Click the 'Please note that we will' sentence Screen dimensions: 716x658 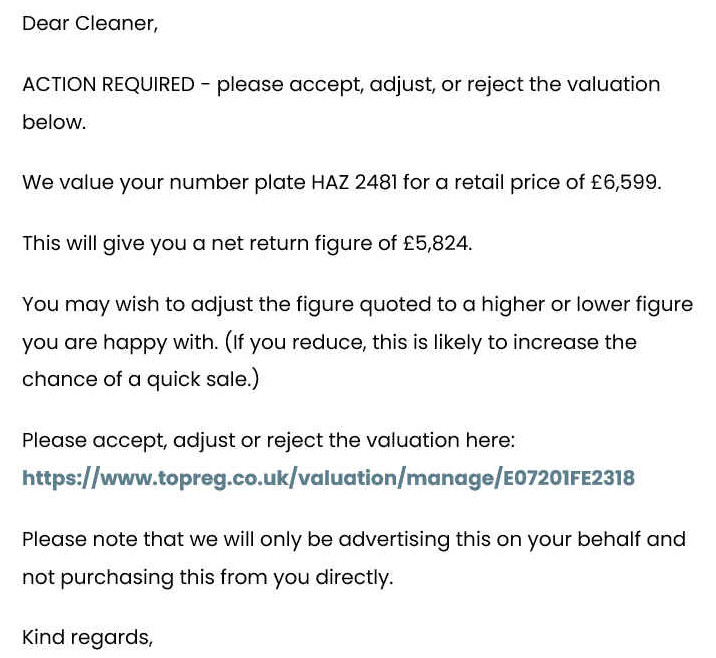[x=138, y=539]
